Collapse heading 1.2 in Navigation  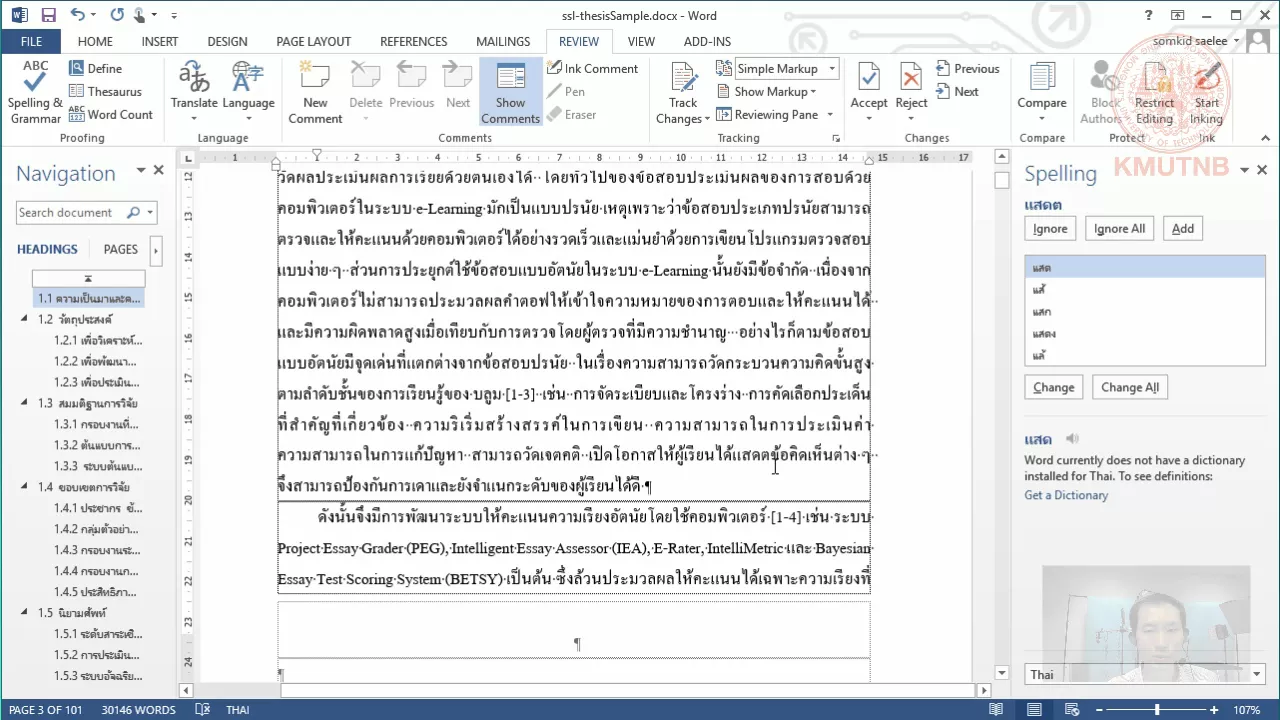point(25,319)
